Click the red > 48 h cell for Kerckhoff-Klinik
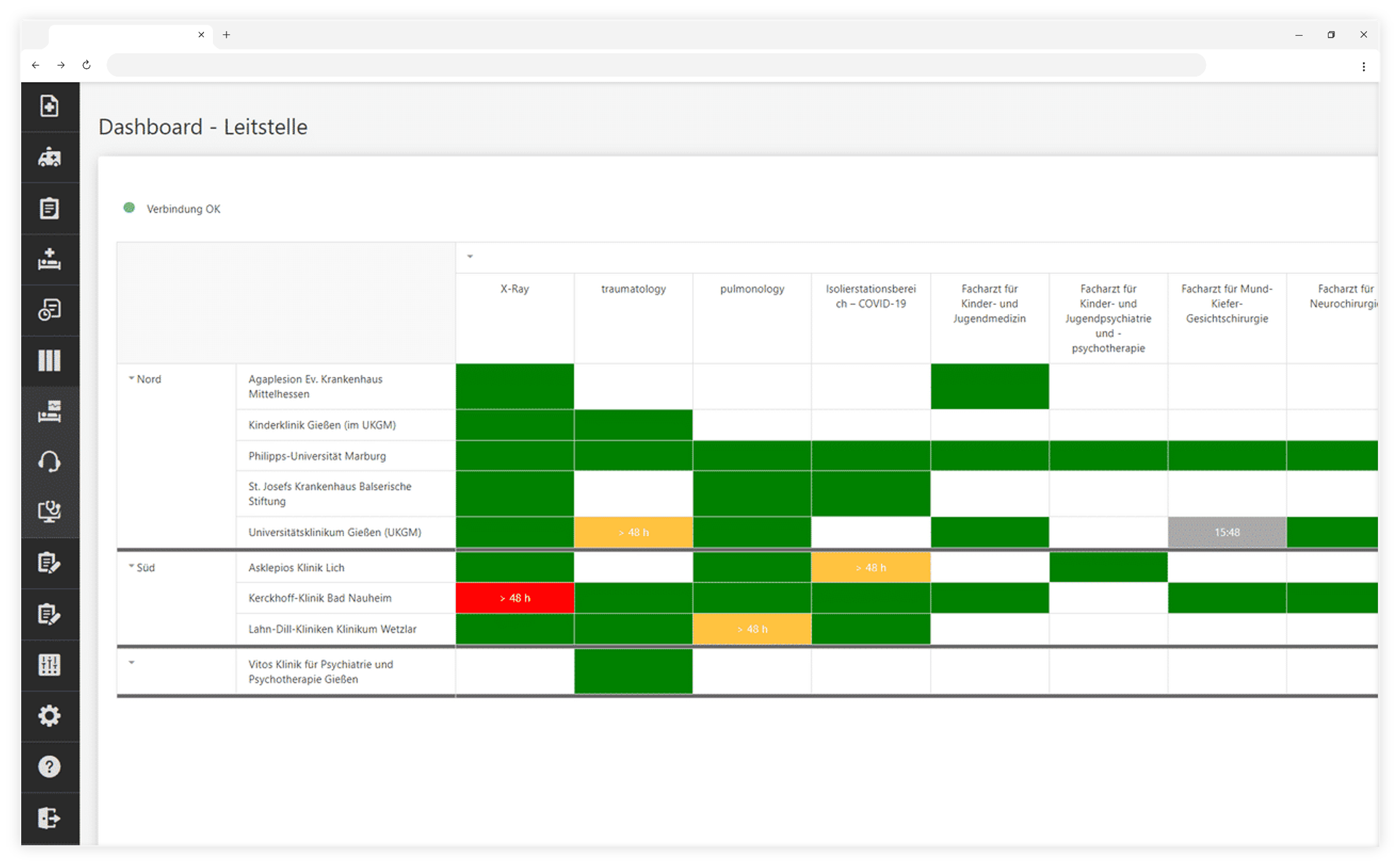This screenshot has height=867, width=1400. [x=515, y=598]
